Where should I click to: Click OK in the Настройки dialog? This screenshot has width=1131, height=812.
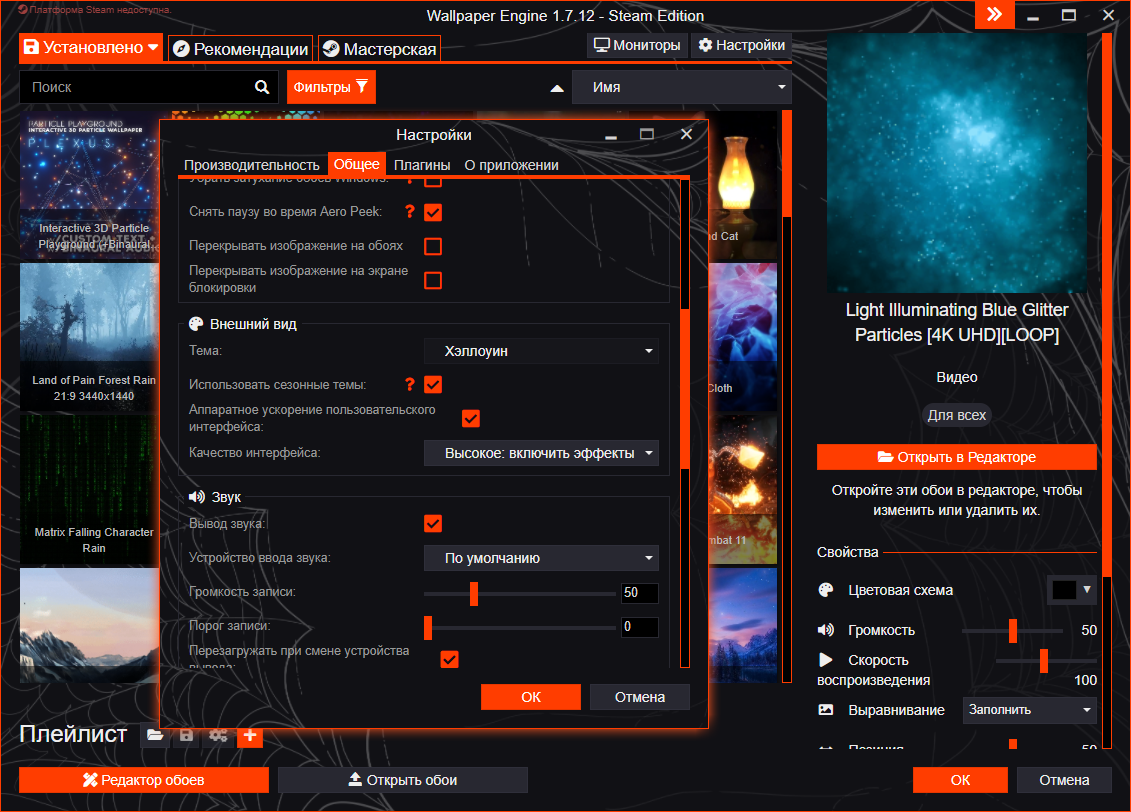click(531, 697)
